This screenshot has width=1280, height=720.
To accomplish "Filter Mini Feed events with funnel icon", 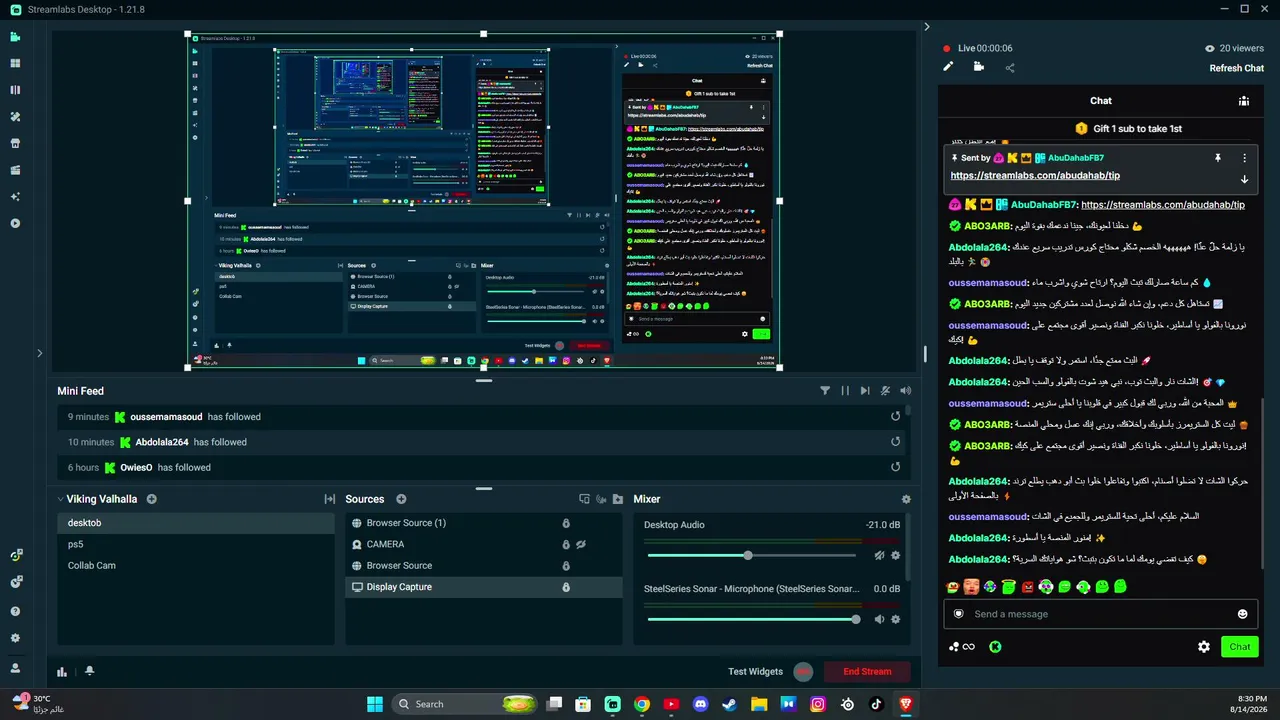I will [825, 391].
